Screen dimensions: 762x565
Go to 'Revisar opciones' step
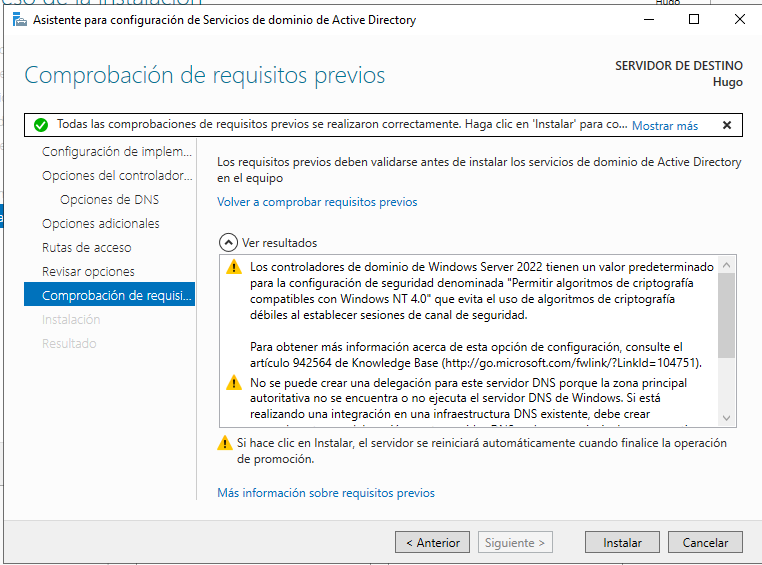click(88, 272)
